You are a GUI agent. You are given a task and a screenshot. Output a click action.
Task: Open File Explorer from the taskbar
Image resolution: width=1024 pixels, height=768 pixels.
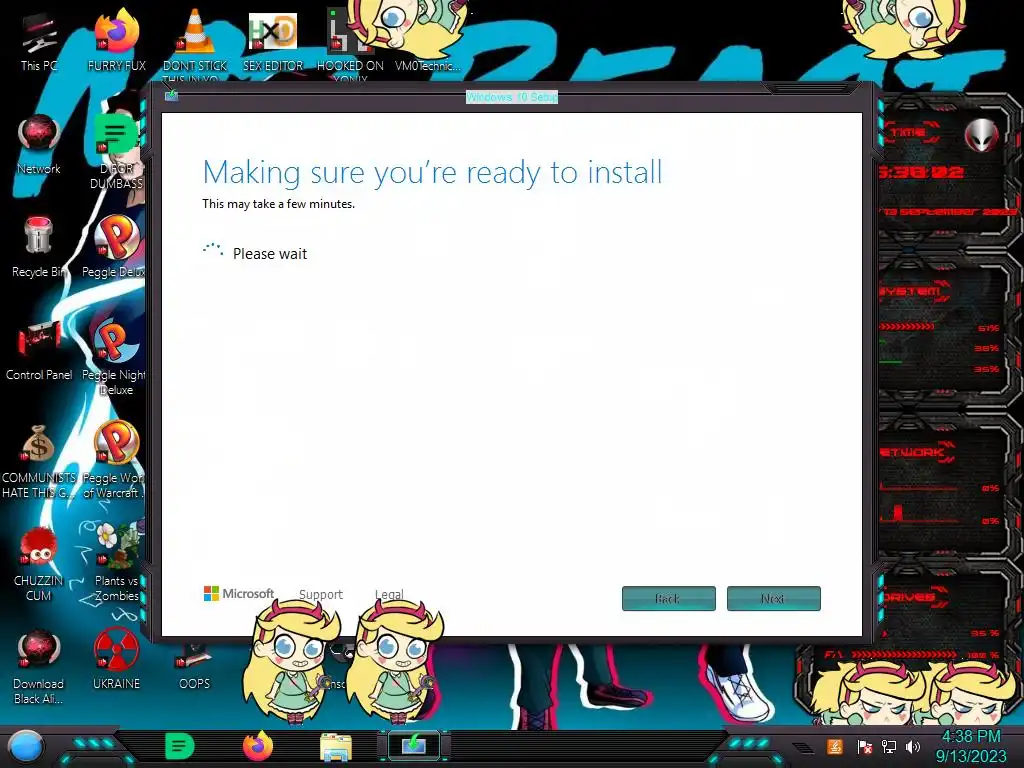[336, 748]
